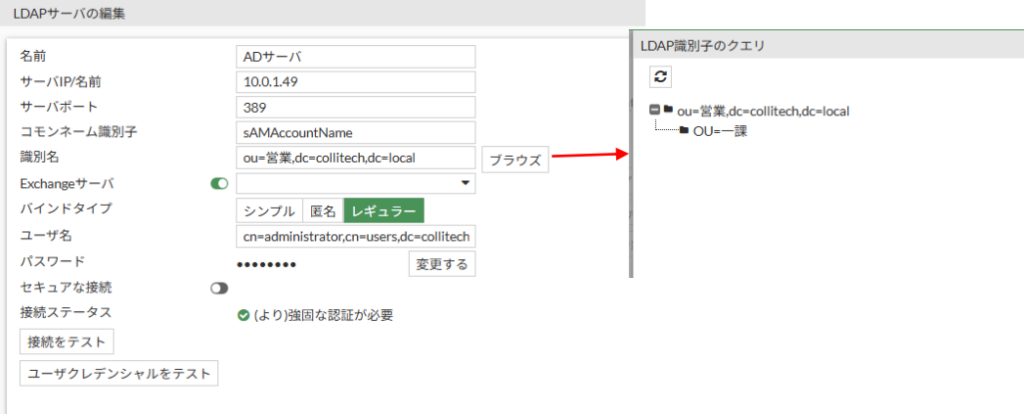Select ou=営業,dc=collitech,dc=local tree entry
Screen dimensions: 1024x414
763,111
